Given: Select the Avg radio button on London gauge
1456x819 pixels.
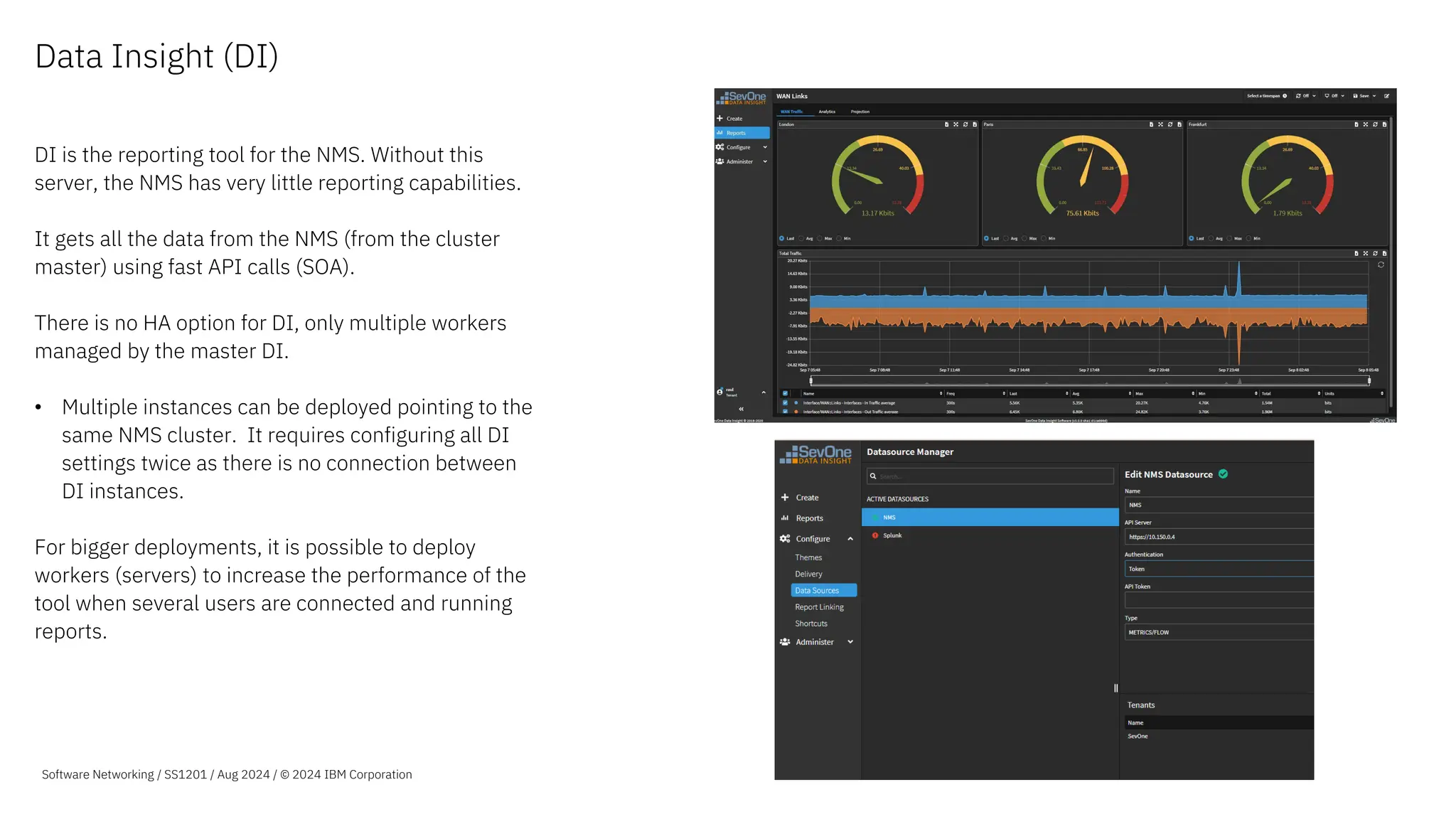Looking at the screenshot, I should coord(801,238).
